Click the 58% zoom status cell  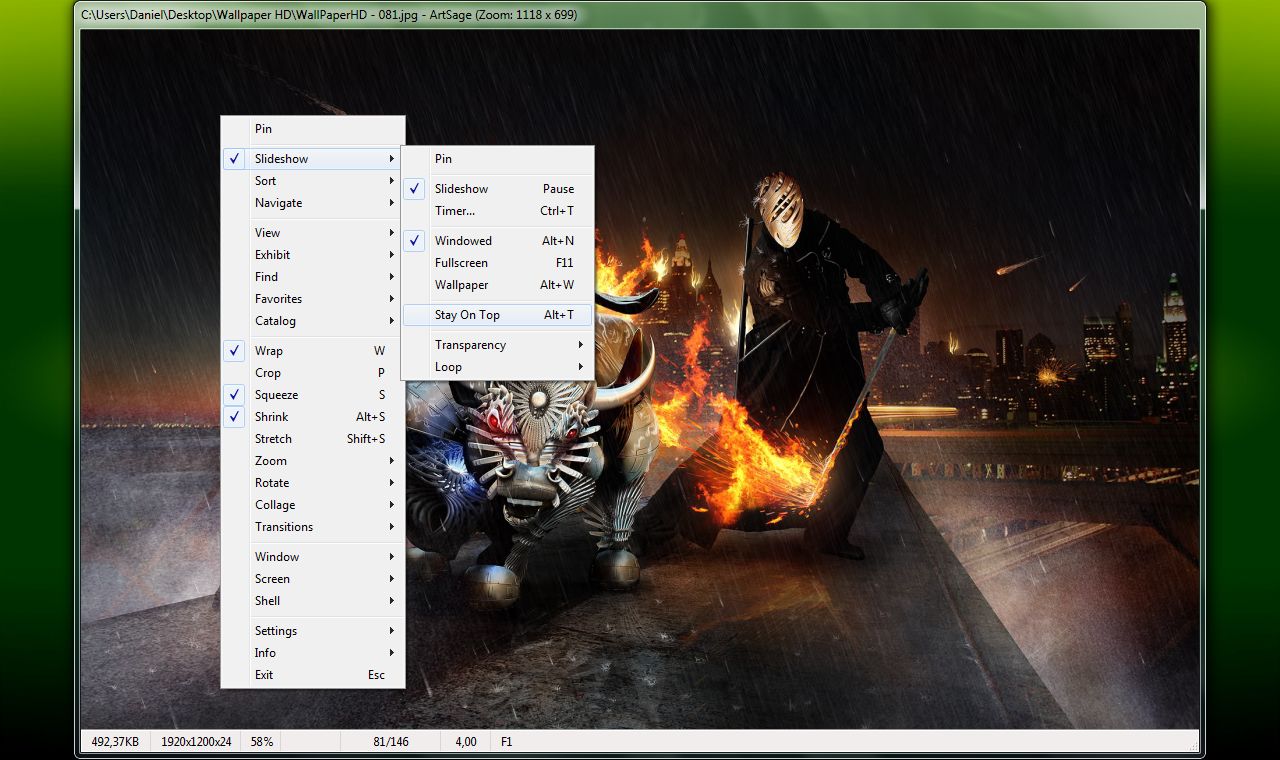262,742
